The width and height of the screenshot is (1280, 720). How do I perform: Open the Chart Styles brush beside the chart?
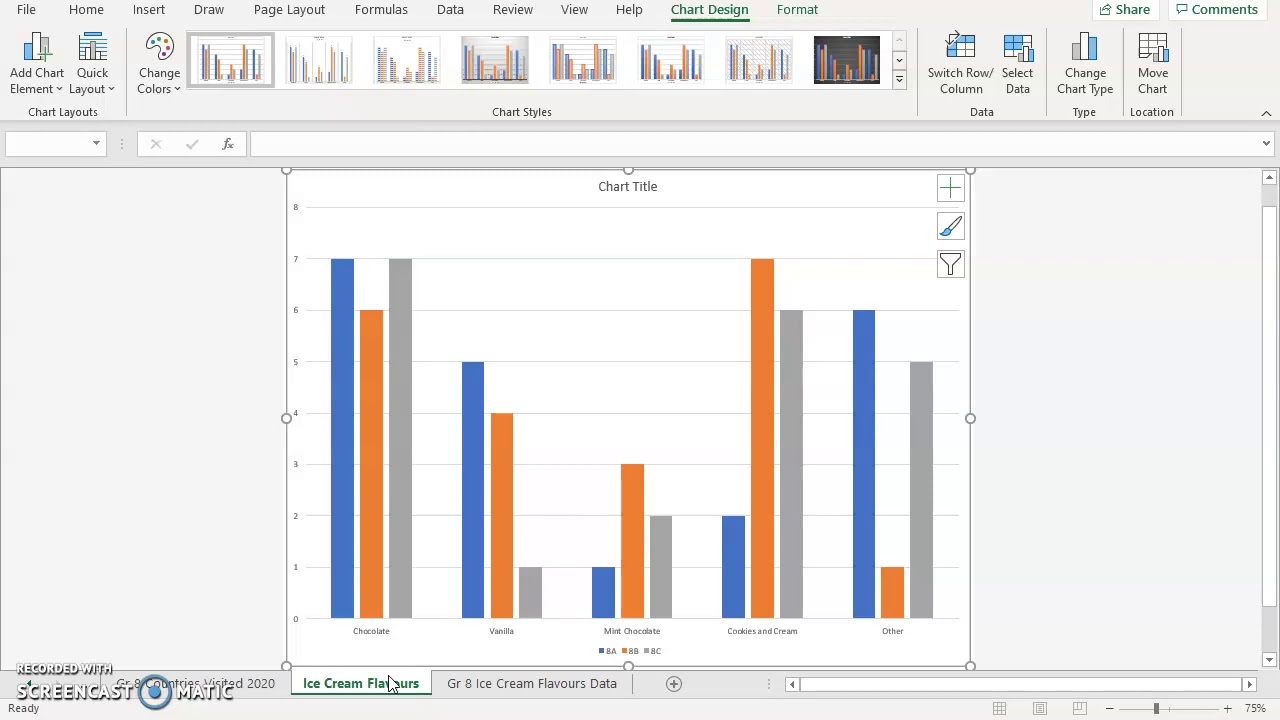(x=949, y=226)
